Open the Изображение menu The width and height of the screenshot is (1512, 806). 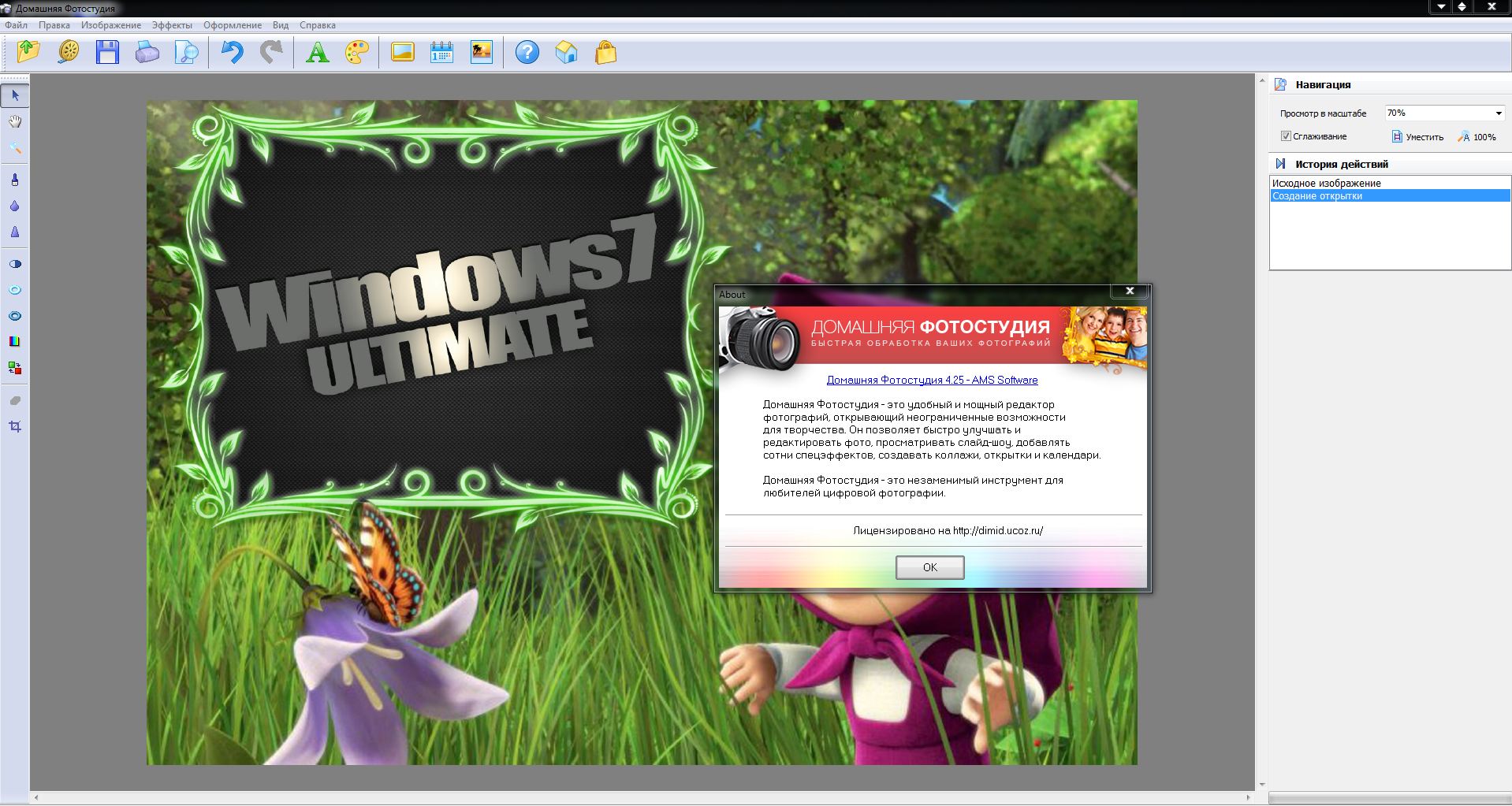click(111, 25)
